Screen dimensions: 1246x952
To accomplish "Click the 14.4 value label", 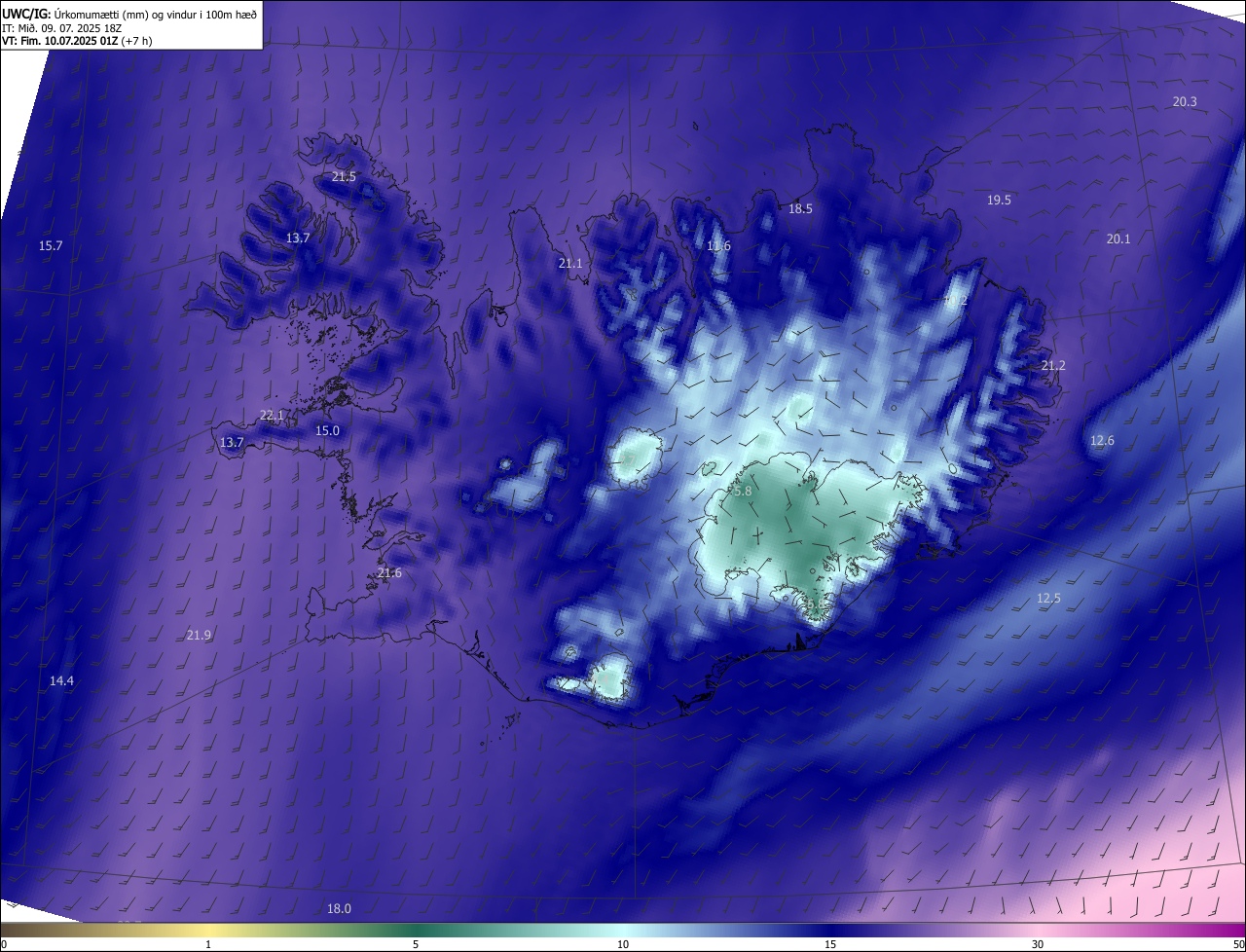I will [61, 681].
